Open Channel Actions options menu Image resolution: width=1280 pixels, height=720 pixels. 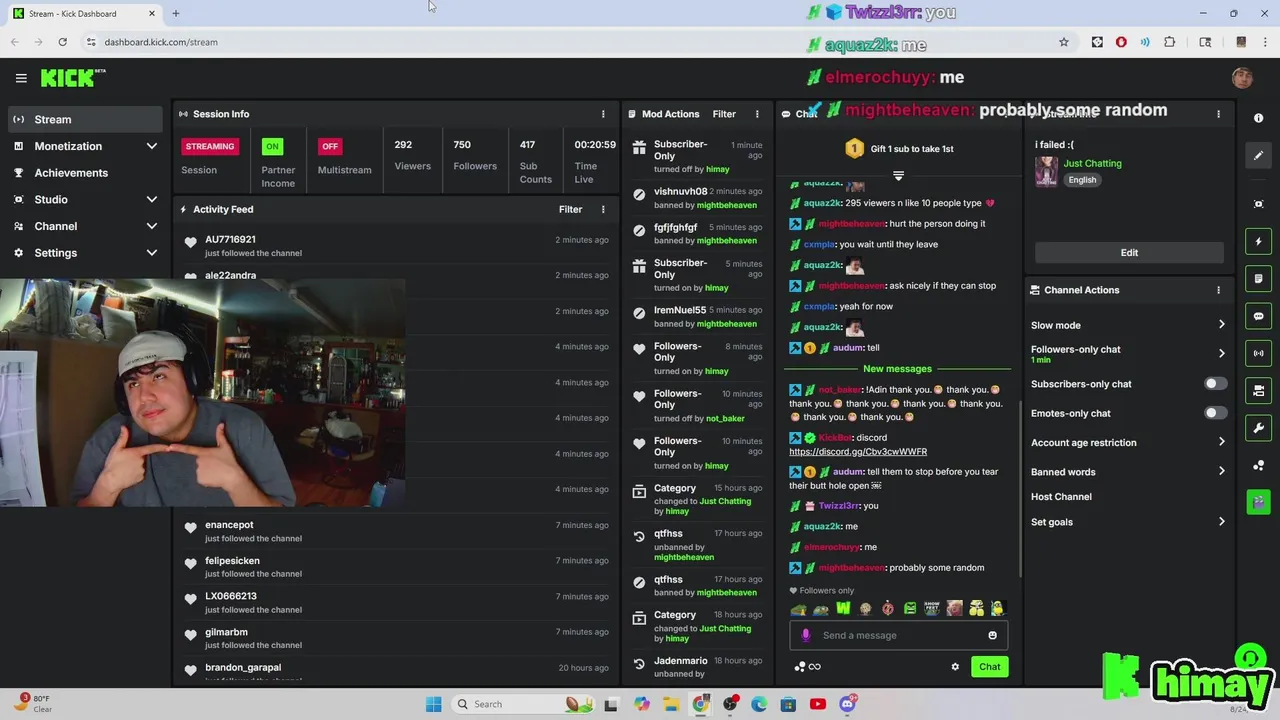pyautogui.click(x=1218, y=290)
